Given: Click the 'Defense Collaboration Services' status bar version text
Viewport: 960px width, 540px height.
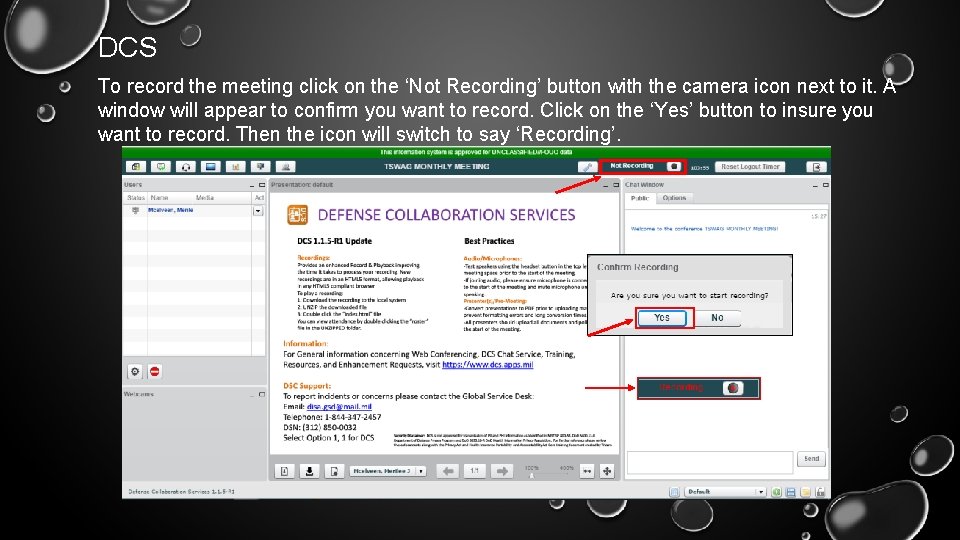Looking at the screenshot, I should click(181, 492).
